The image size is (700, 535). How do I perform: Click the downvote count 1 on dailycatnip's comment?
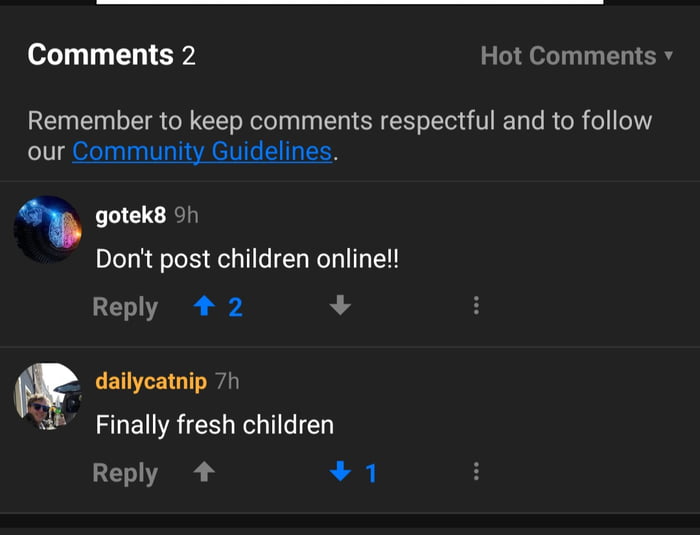[371, 473]
